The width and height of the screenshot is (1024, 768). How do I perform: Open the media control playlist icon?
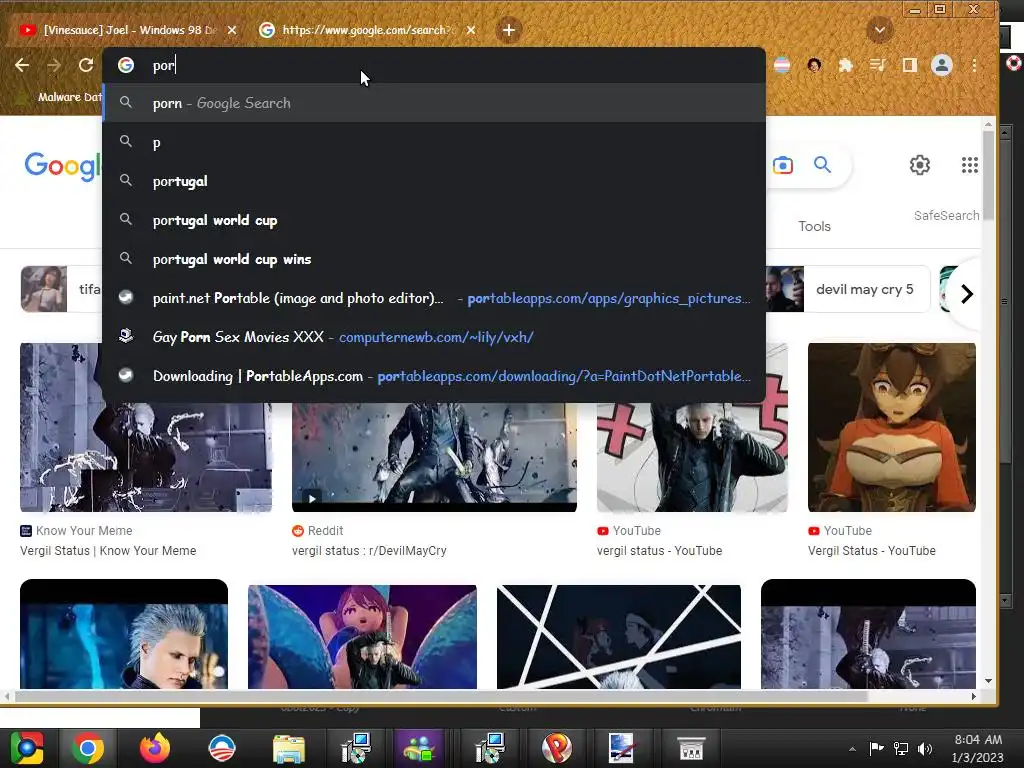[x=878, y=65]
